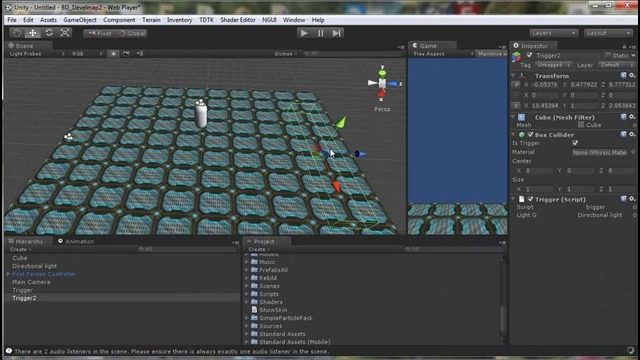Step one frame forward
The height and width of the screenshot is (360, 640).
click(336, 33)
